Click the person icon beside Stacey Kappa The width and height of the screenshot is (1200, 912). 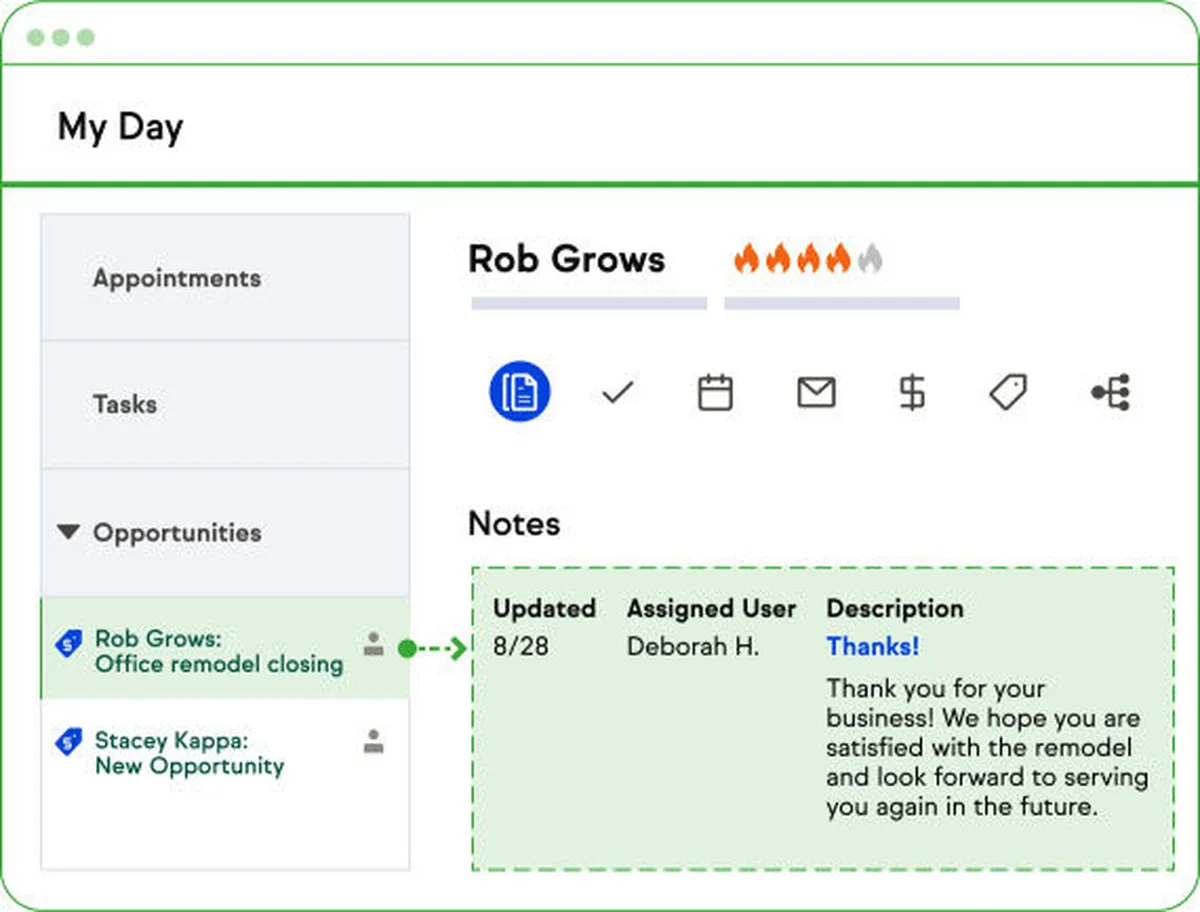374,741
